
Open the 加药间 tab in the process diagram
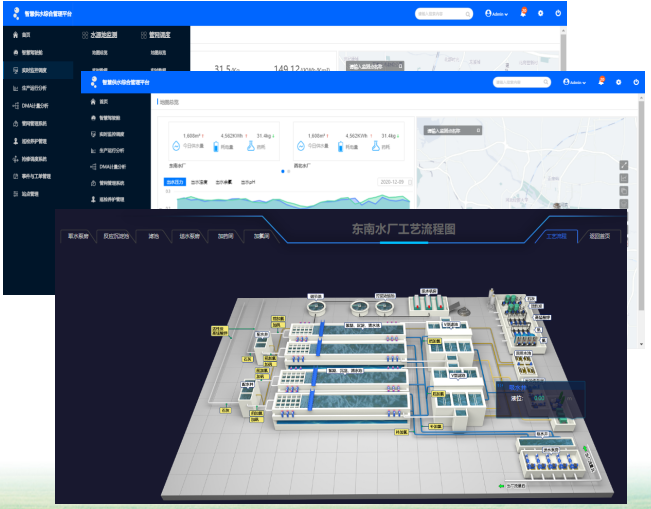(225, 236)
